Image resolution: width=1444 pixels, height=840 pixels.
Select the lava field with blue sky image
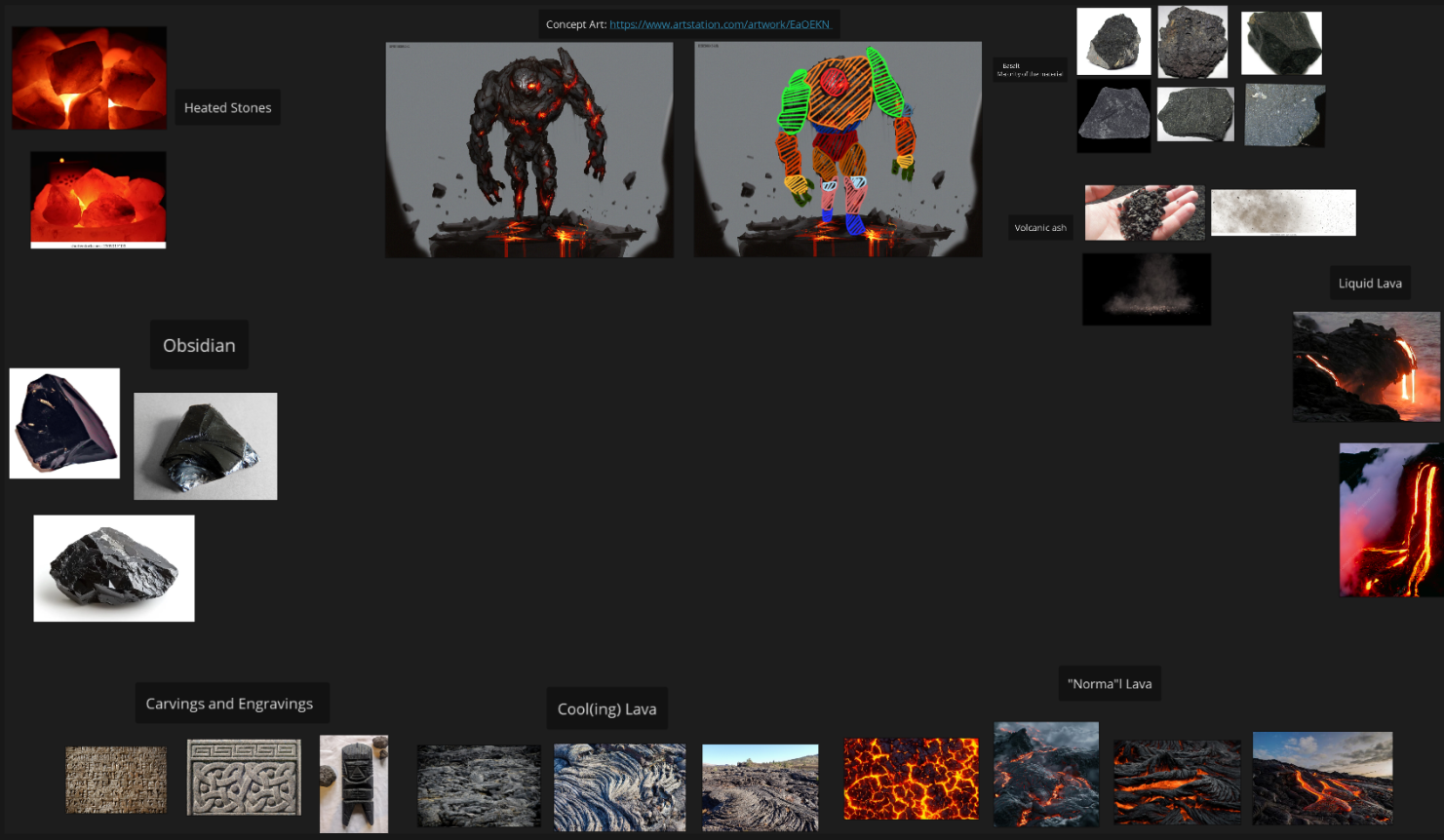tap(761, 787)
